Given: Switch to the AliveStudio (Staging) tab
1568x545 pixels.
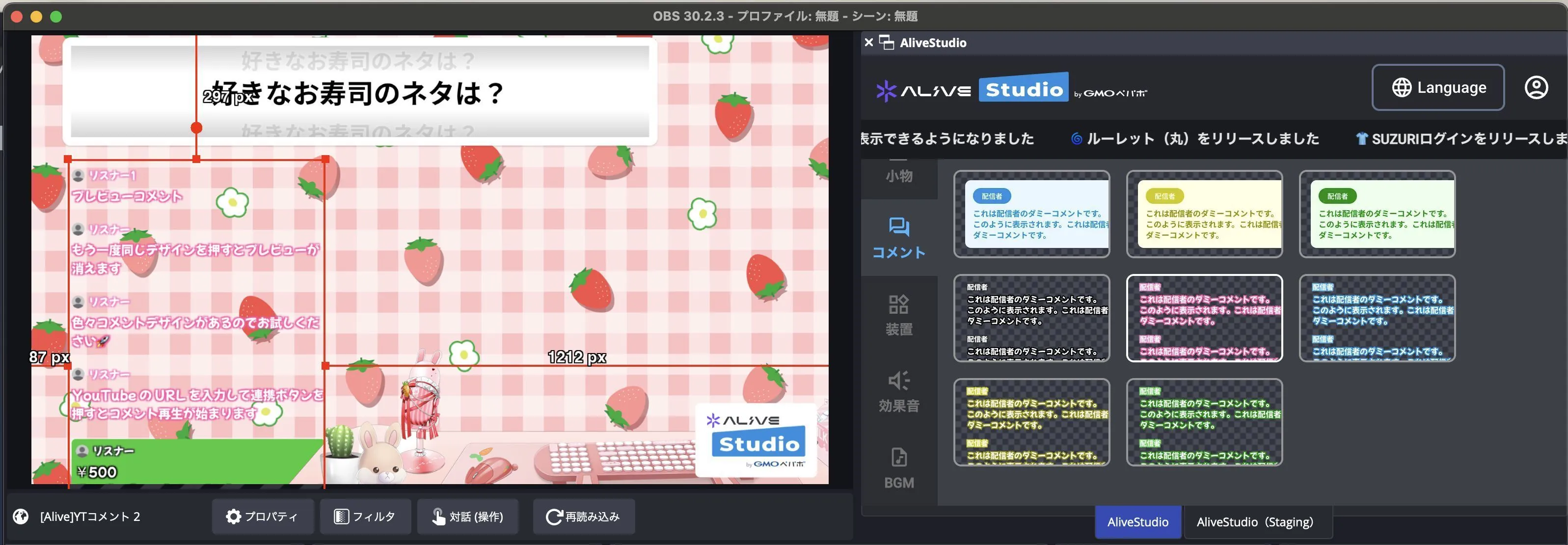Looking at the screenshot, I should pyautogui.click(x=1256, y=521).
